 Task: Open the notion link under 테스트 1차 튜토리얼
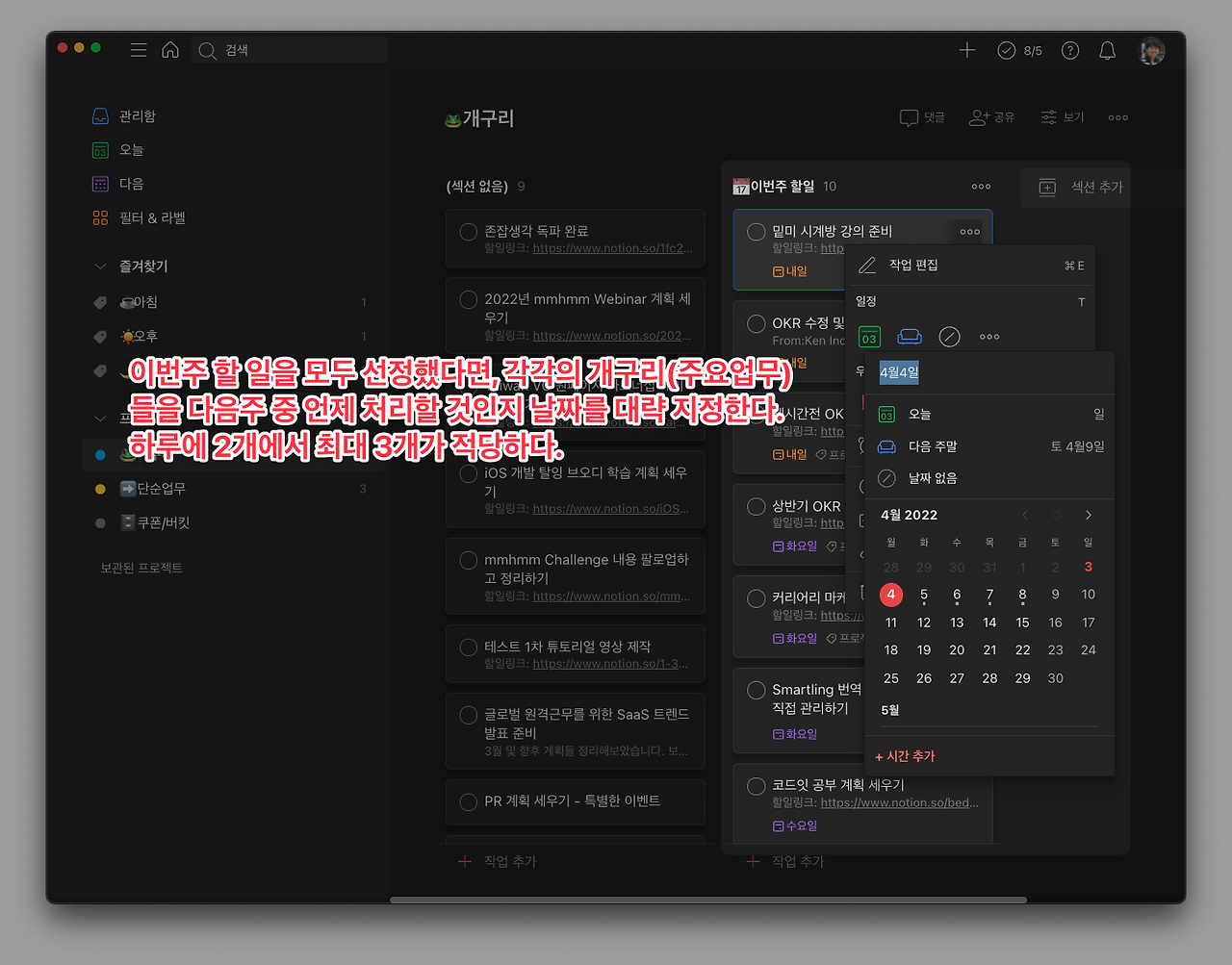point(611,664)
